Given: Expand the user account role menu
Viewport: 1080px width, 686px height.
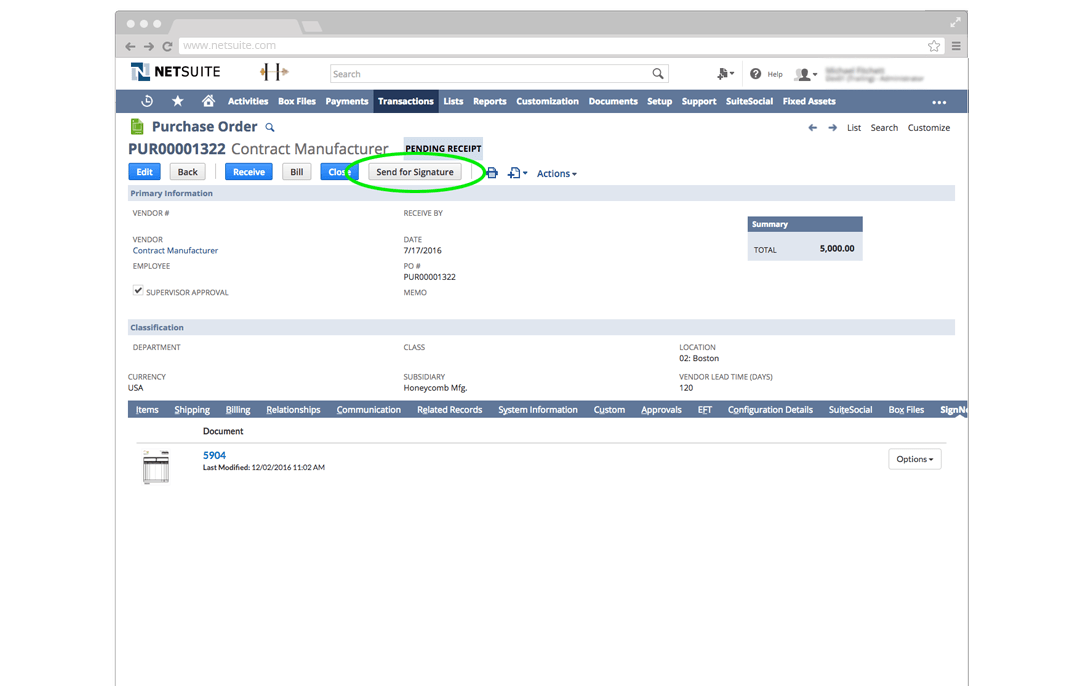Looking at the screenshot, I should point(807,74).
